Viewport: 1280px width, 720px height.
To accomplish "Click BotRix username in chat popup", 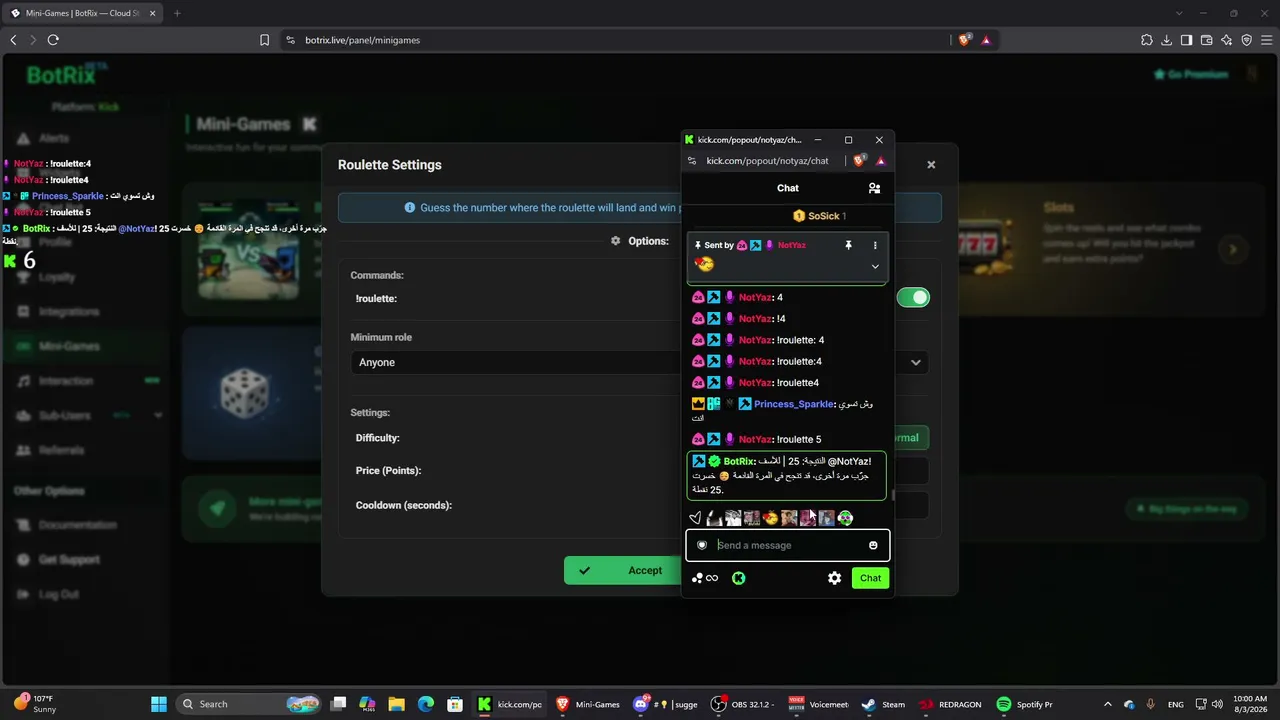I will (739, 461).
